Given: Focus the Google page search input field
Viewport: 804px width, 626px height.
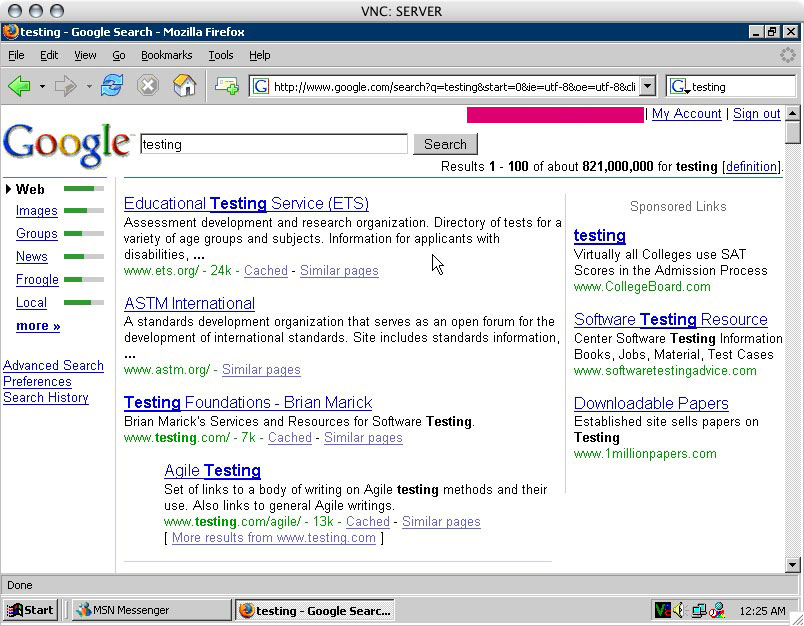Looking at the screenshot, I should point(274,144).
